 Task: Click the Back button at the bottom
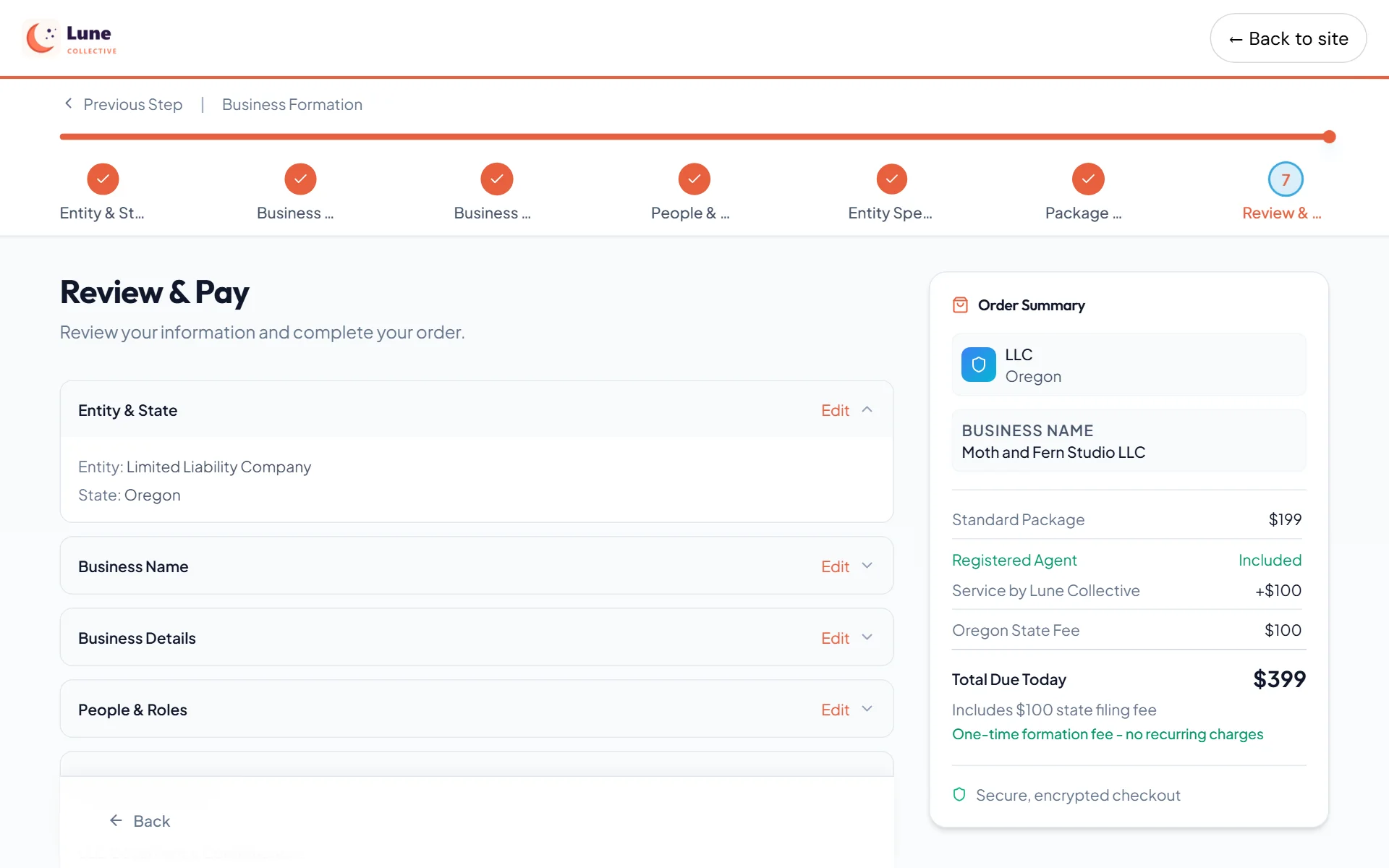[x=140, y=821]
